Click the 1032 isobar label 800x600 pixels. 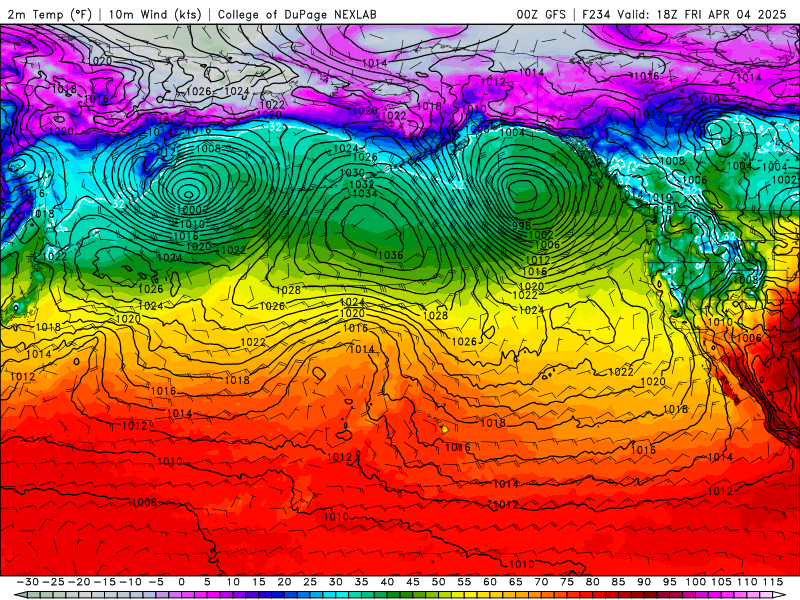(x=362, y=184)
